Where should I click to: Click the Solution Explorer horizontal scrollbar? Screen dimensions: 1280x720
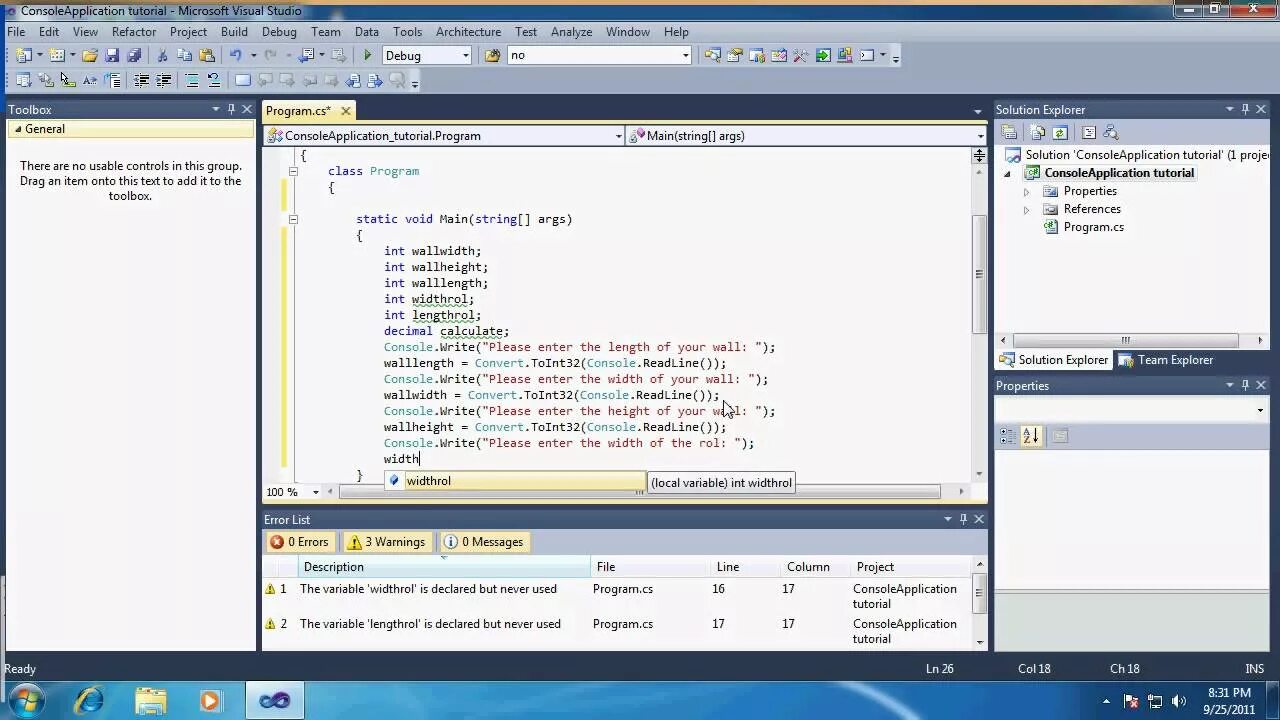1125,340
